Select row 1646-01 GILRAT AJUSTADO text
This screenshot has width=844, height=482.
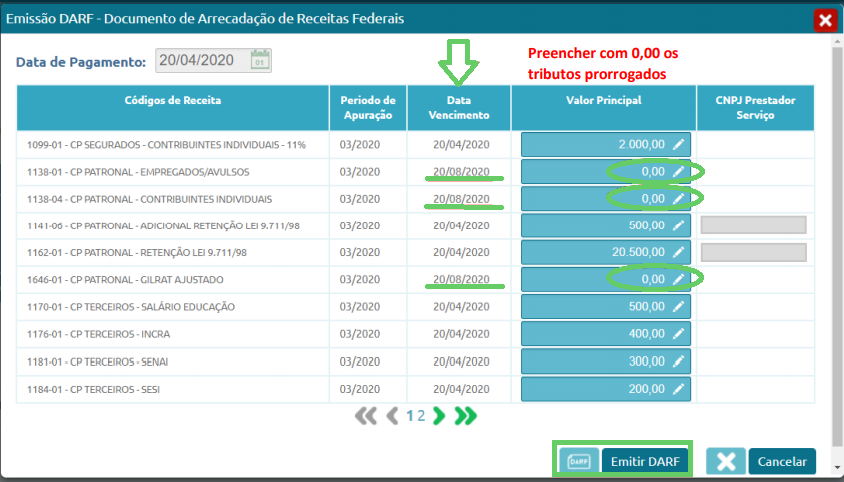(125, 280)
